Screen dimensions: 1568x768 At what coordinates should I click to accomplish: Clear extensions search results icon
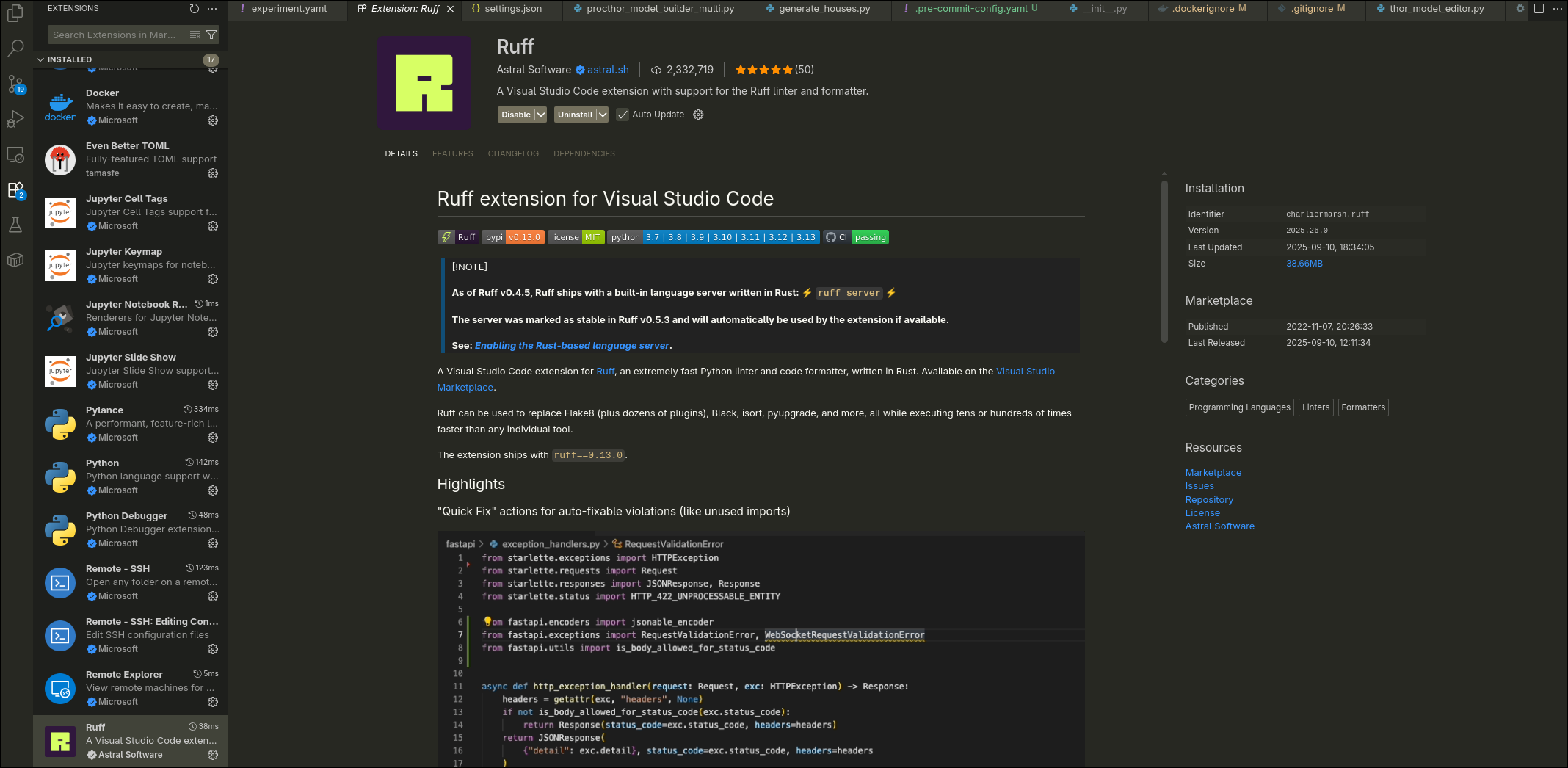coord(195,35)
